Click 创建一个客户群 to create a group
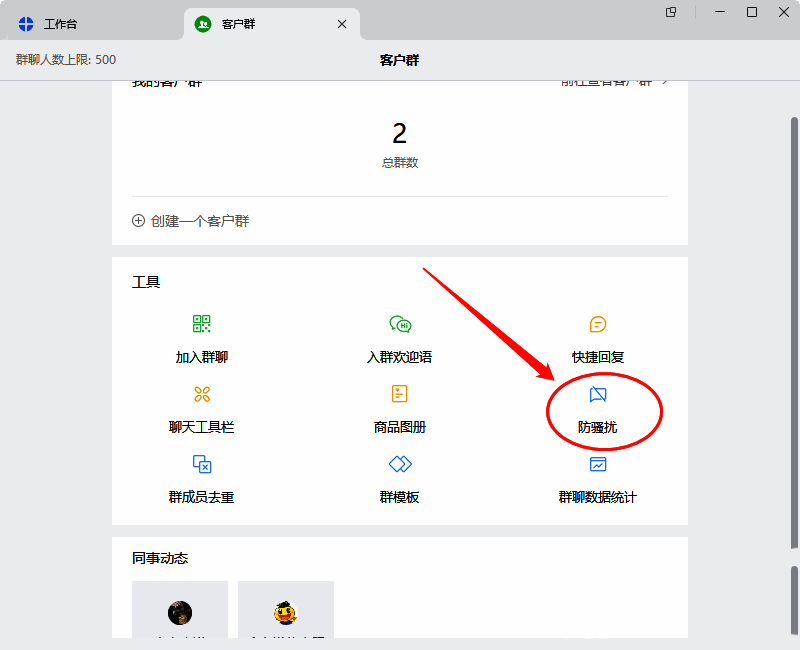 [190, 220]
